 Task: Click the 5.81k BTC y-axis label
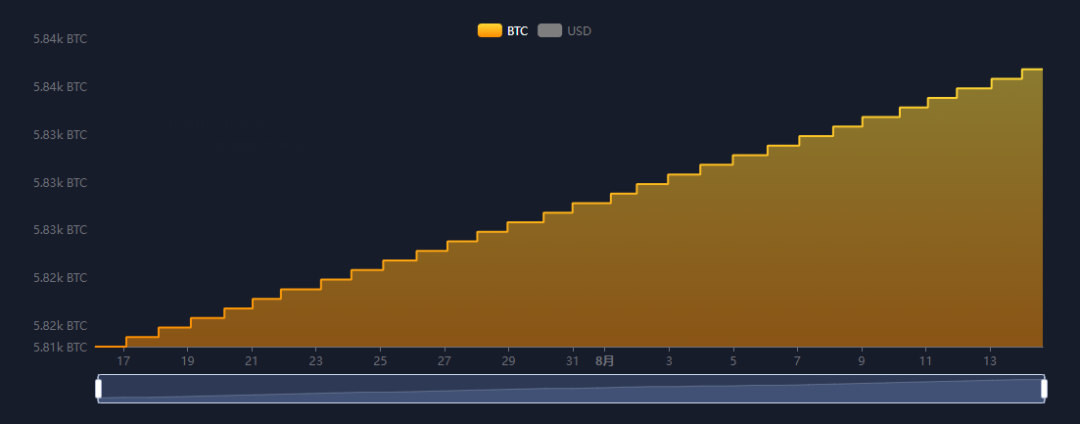point(60,348)
